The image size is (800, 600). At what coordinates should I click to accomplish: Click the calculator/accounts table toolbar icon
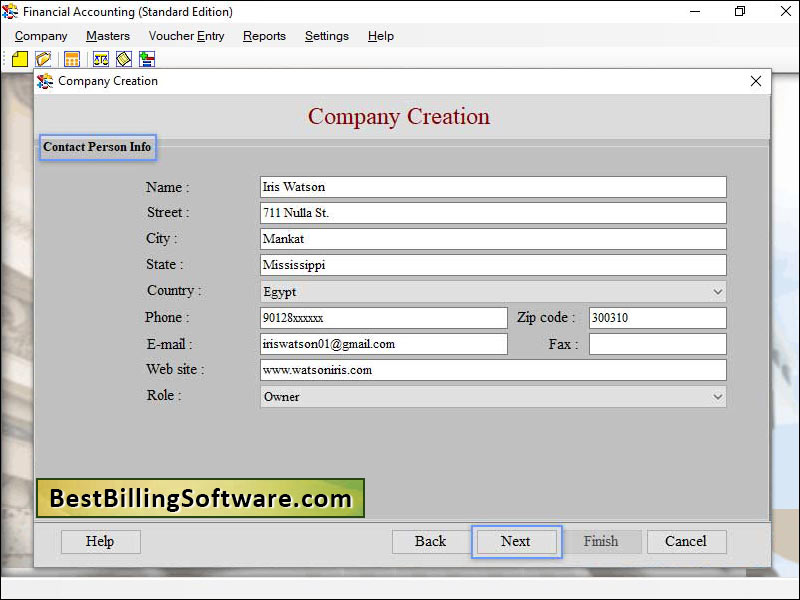[70, 59]
